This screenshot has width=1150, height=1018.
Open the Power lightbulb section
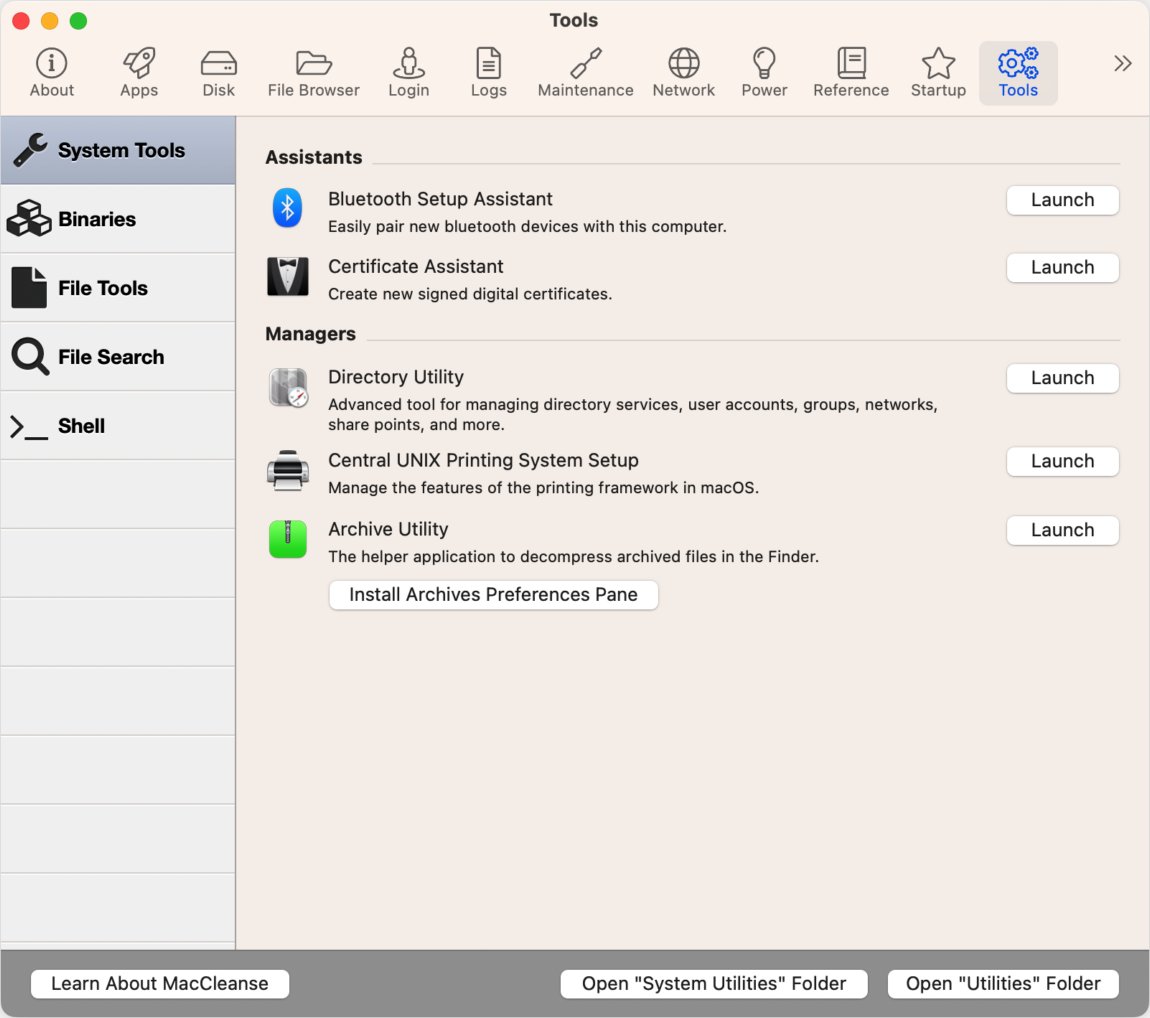[x=764, y=73]
